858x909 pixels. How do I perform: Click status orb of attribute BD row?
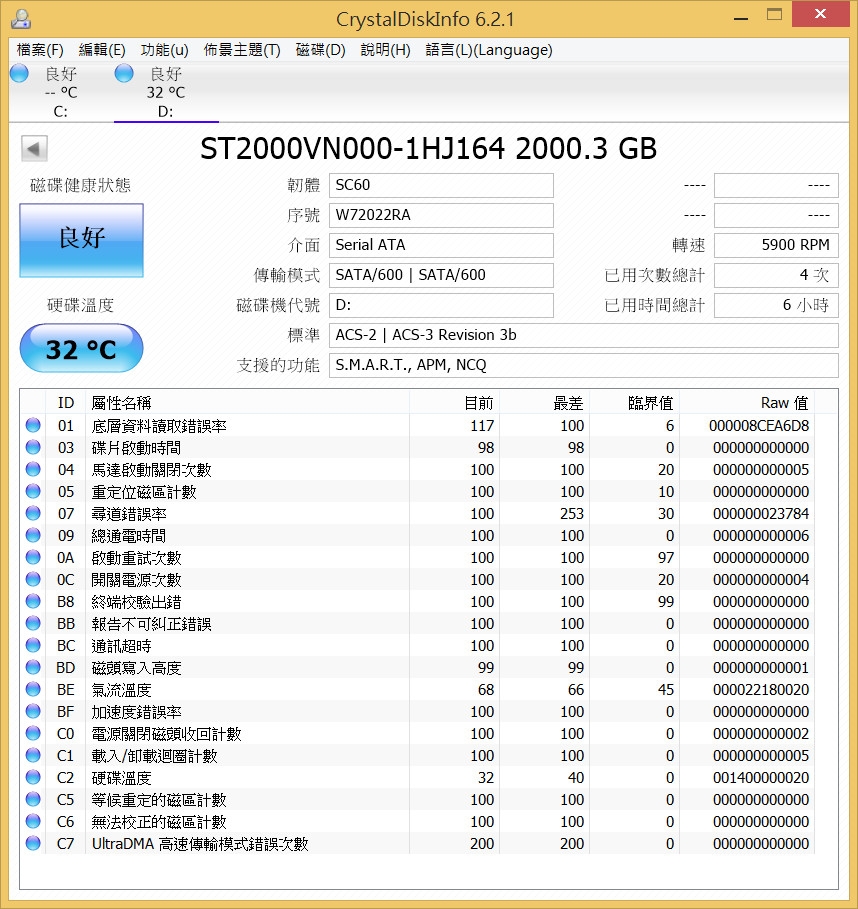tap(33, 668)
